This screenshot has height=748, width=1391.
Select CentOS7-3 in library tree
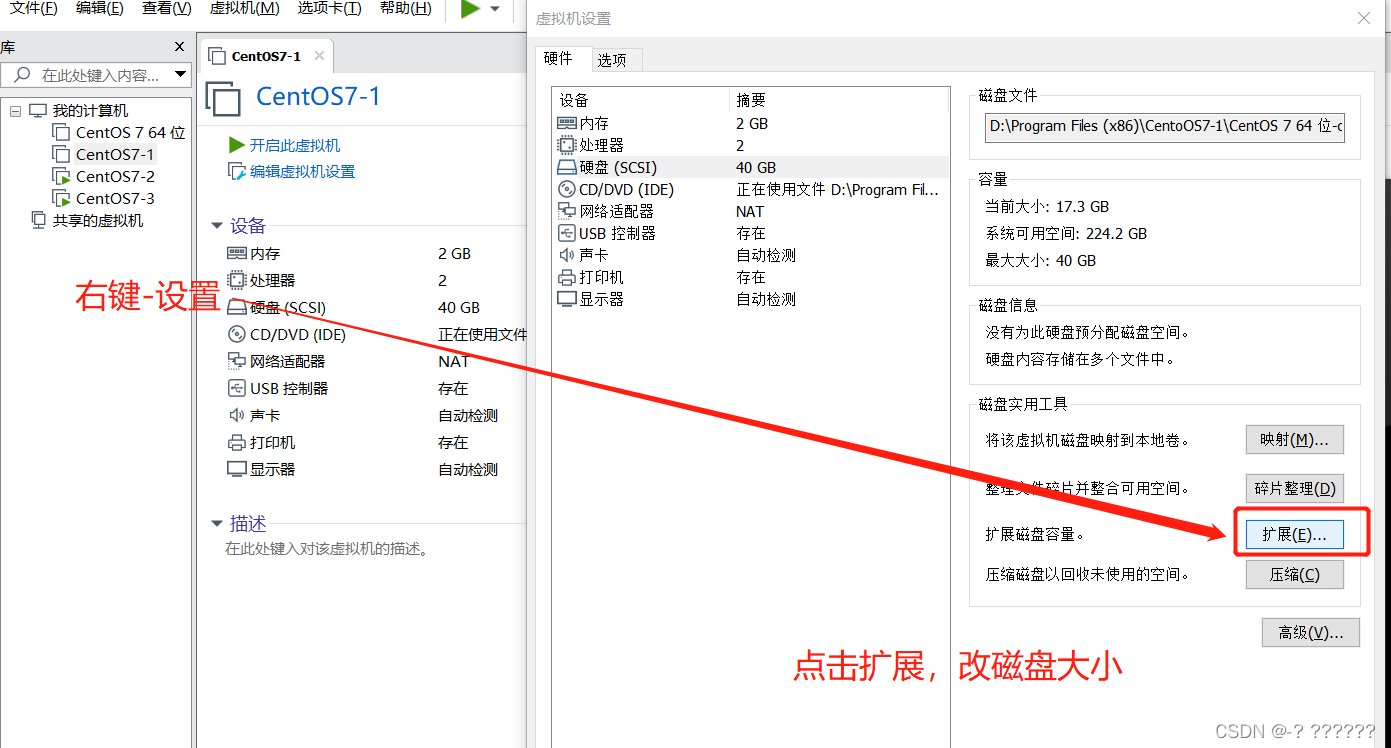click(115, 198)
